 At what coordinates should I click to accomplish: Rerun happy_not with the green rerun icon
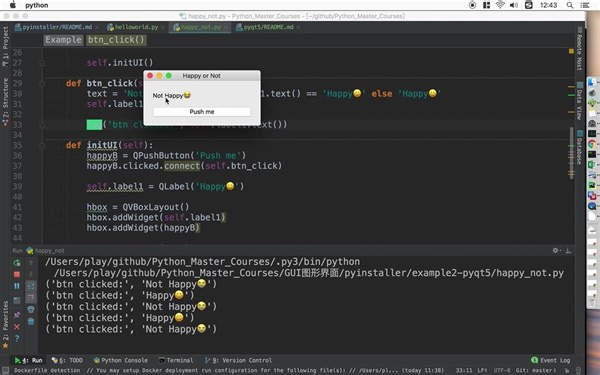click(x=17, y=263)
